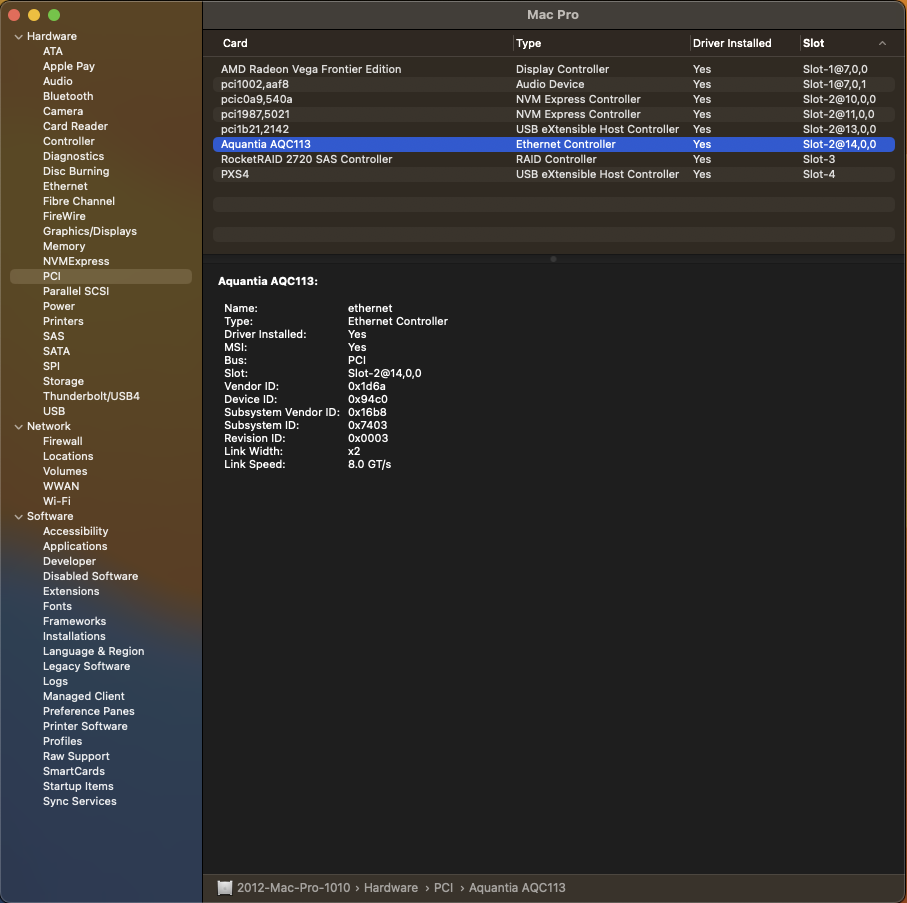Screen dimensions: 907x903
Task: Click the Subsystem ID value 0x7403
Action: click(x=367, y=426)
